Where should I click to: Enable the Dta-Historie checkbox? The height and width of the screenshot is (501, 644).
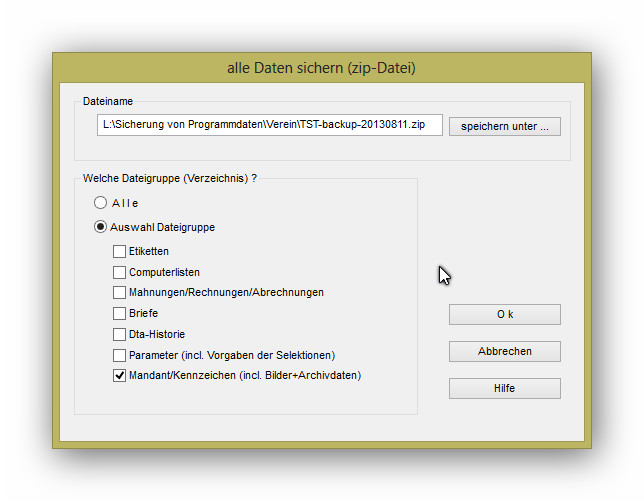pyautogui.click(x=120, y=334)
